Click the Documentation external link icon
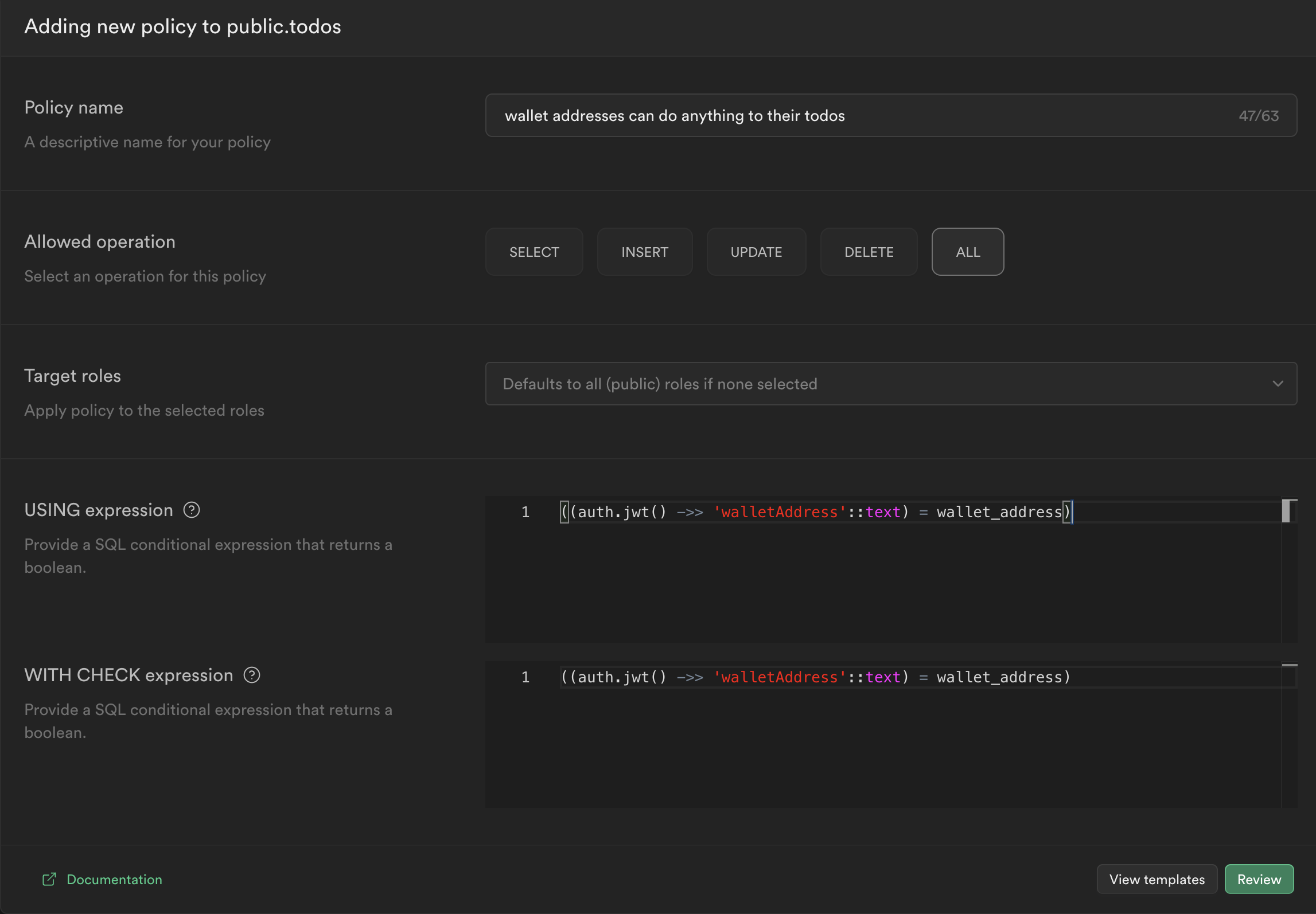Image resolution: width=1316 pixels, height=914 pixels. tap(49, 879)
